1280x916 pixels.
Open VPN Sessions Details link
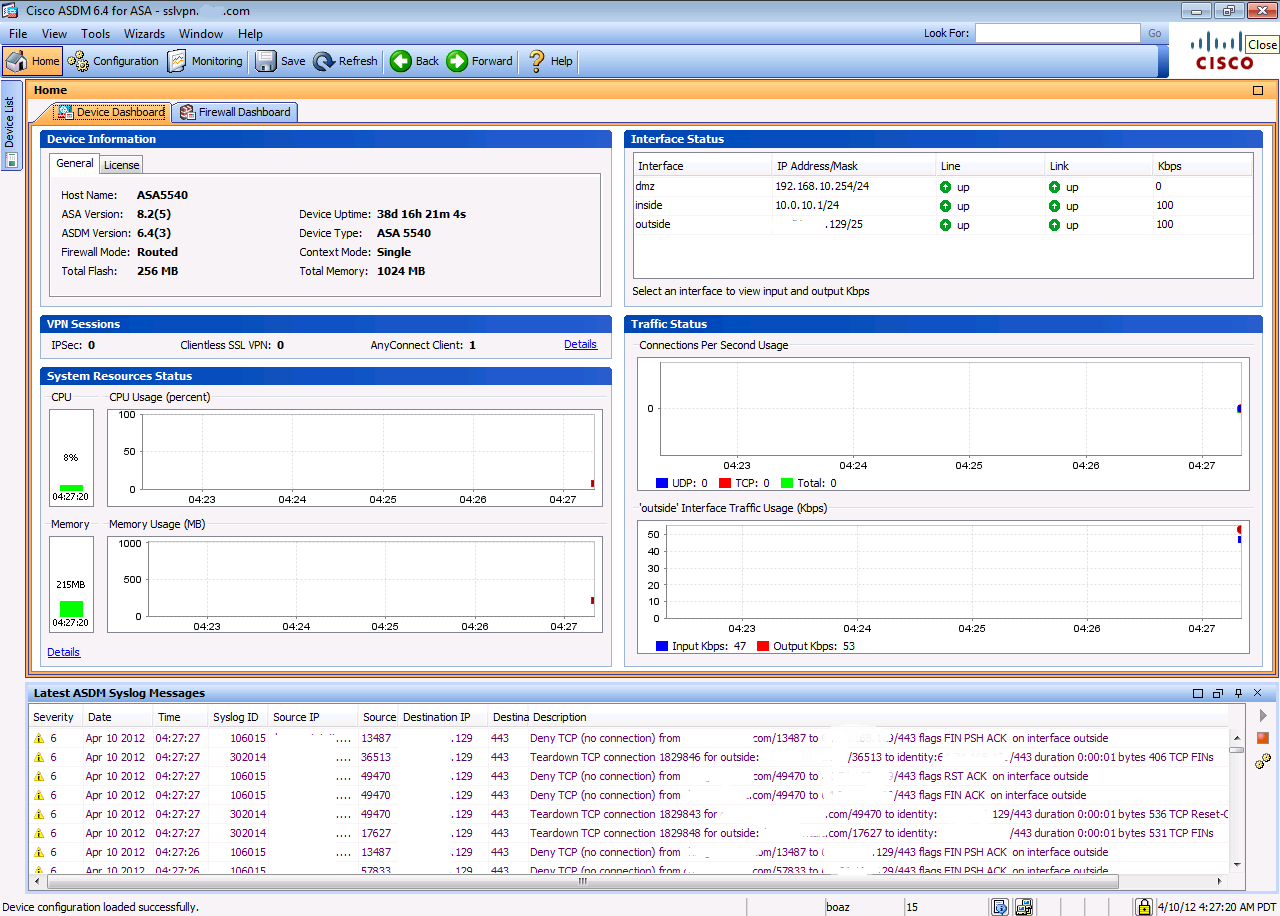580,344
